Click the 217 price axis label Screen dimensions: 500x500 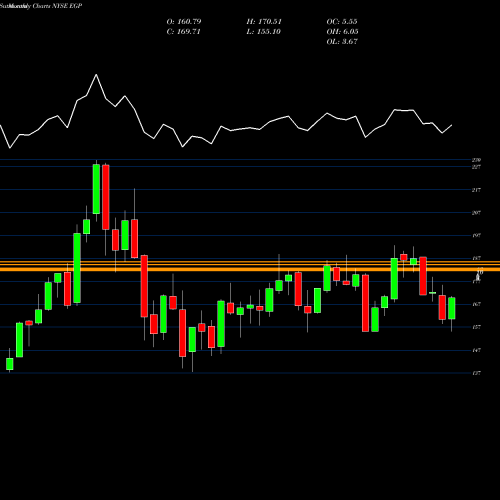pyautogui.click(x=476, y=190)
